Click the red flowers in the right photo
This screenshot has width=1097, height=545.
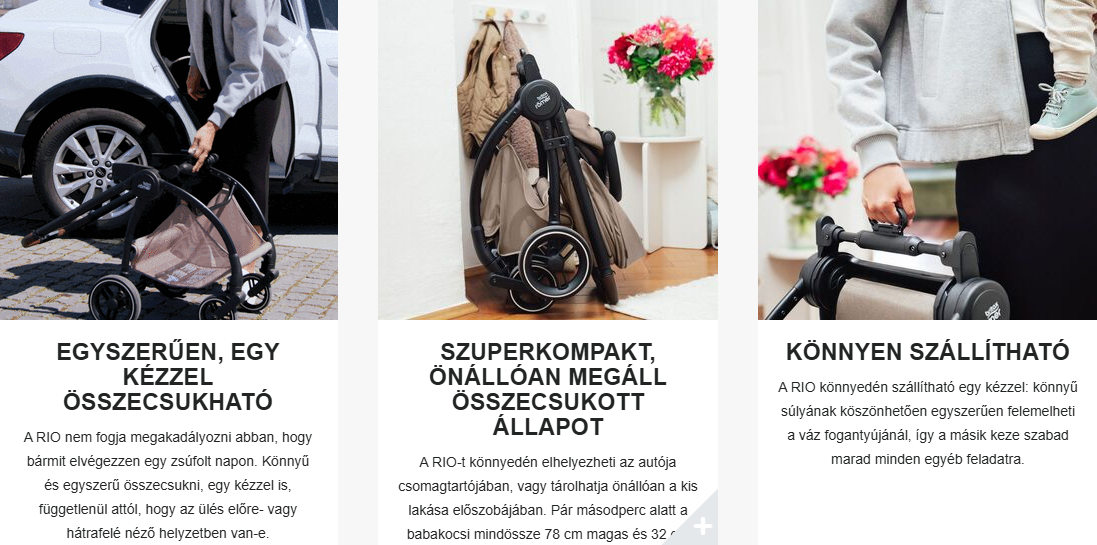pyautogui.click(x=806, y=168)
